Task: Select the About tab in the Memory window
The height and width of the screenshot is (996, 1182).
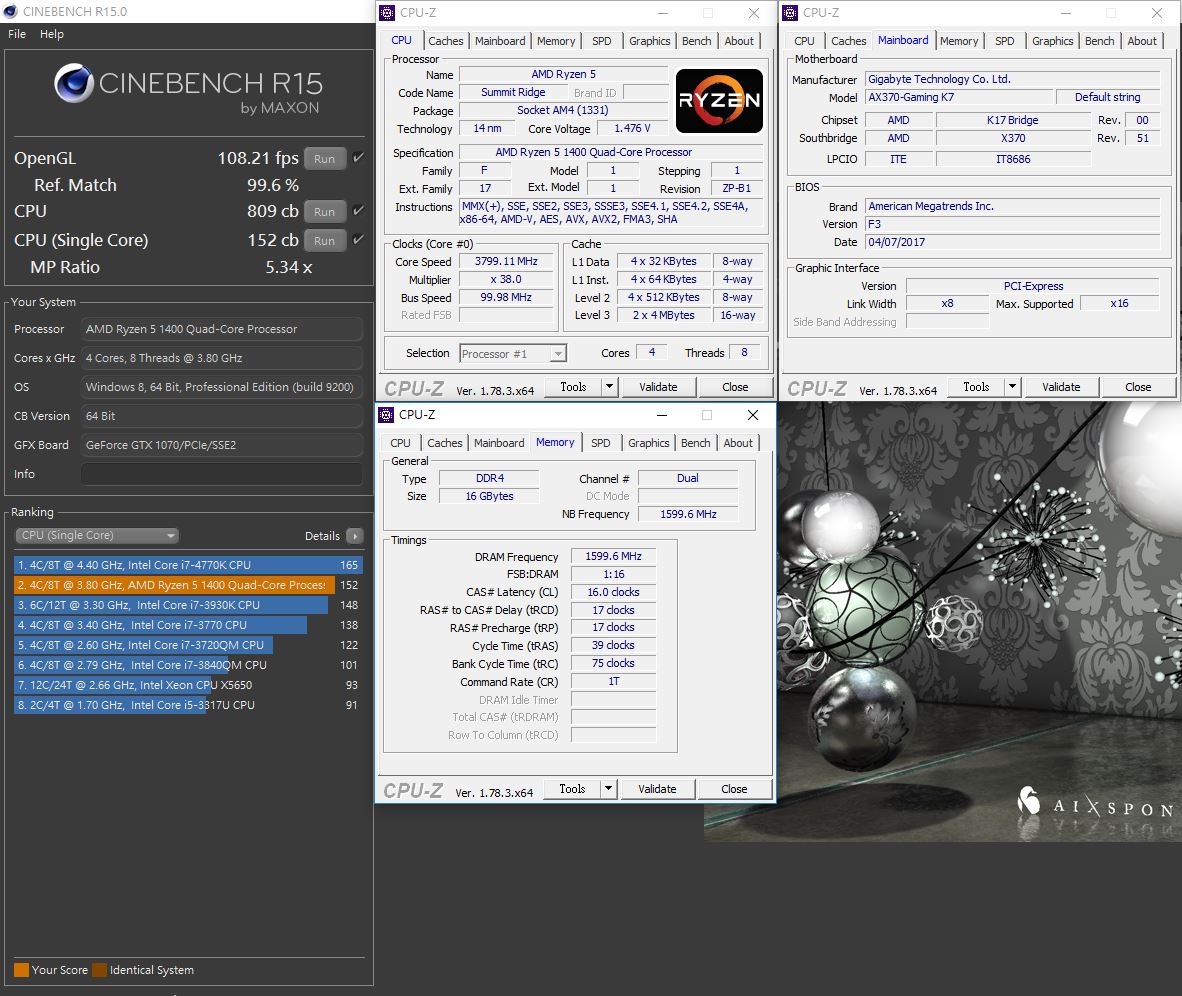Action: [738, 443]
